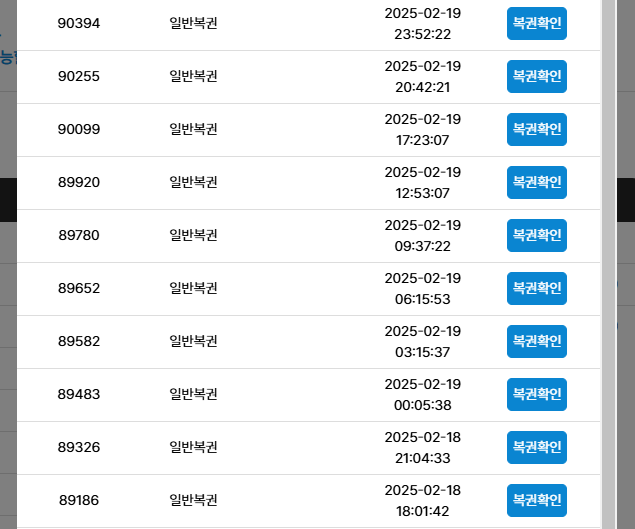Check ticket 89186 with 복권확인 button
635x529 pixels.
coord(537,501)
